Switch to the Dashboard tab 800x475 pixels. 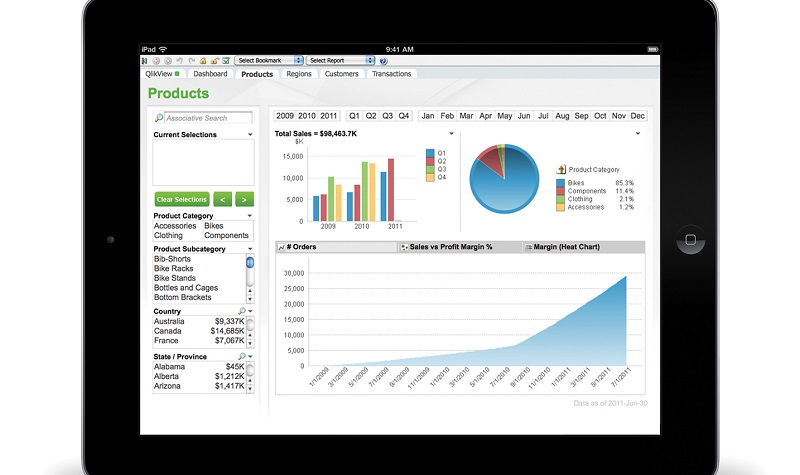(210, 74)
